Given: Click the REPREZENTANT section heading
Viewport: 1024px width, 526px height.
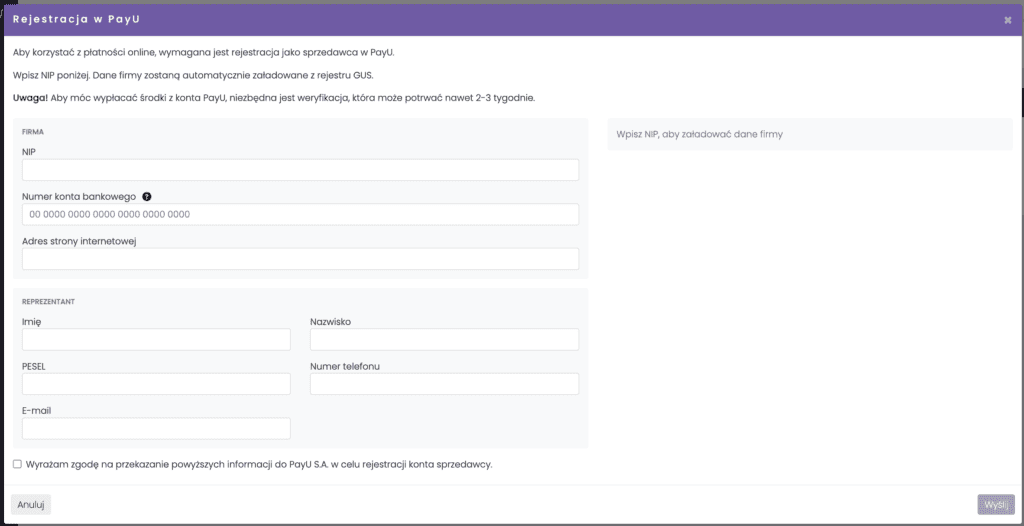Looking at the screenshot, I should [49, 301].
